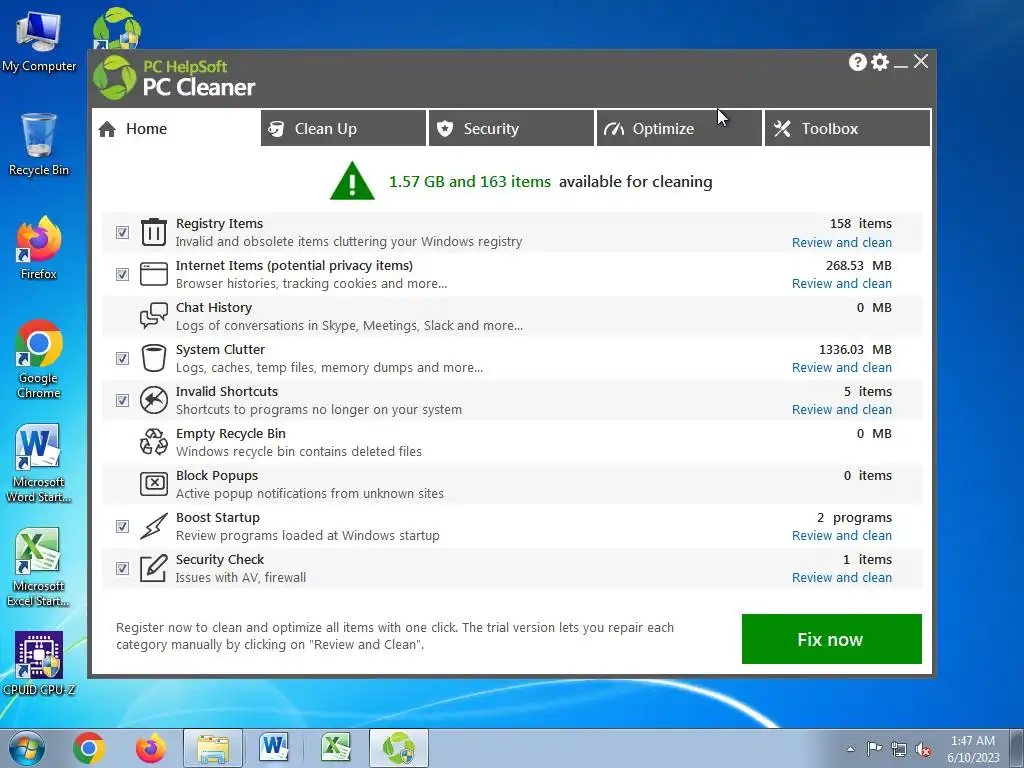This screenshot has height=768, width=1024.
Task: Switch to the Security tab
Action: click(x=511, y=129)
